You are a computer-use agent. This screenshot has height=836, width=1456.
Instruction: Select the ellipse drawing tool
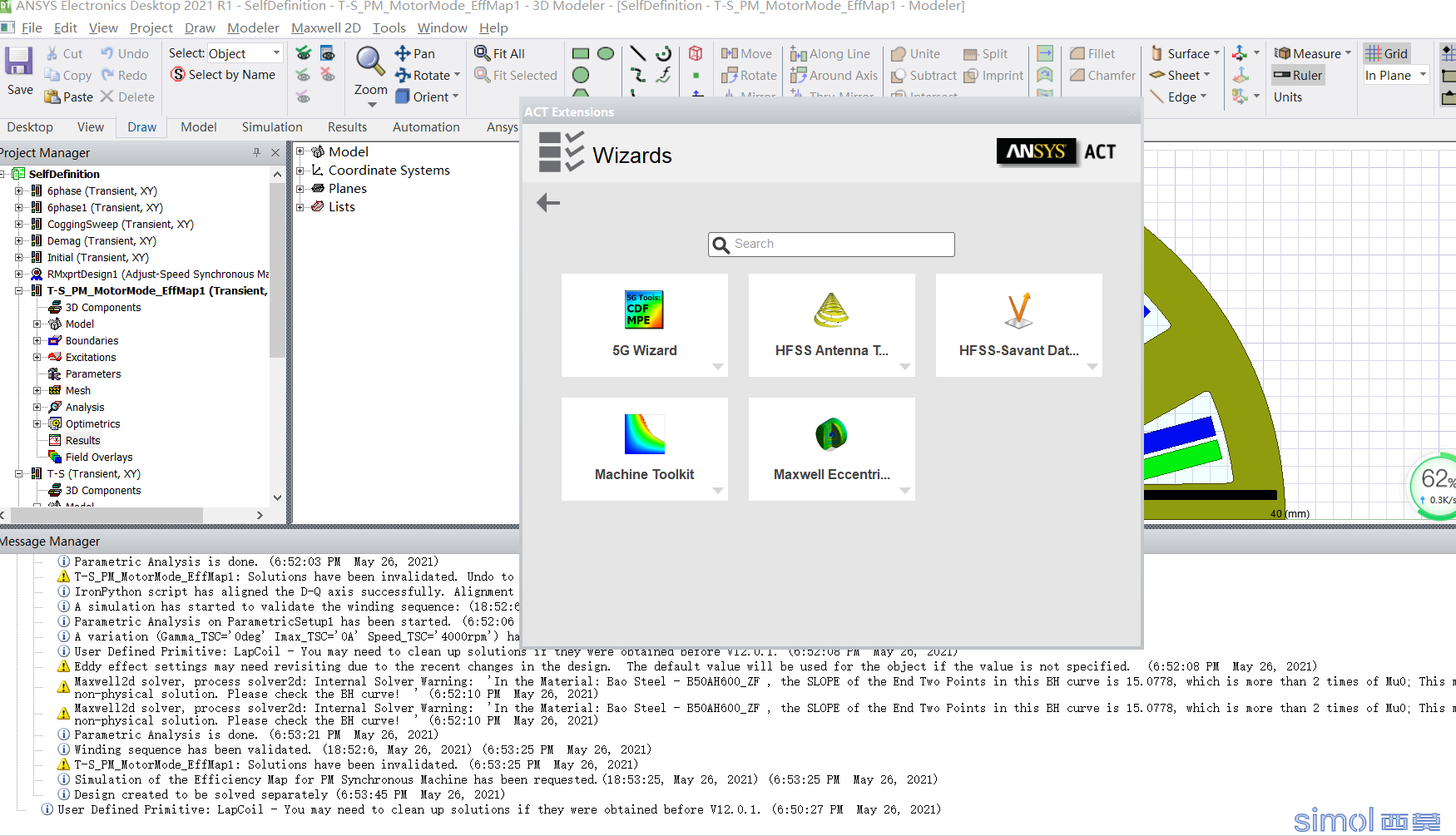[606, 53]
